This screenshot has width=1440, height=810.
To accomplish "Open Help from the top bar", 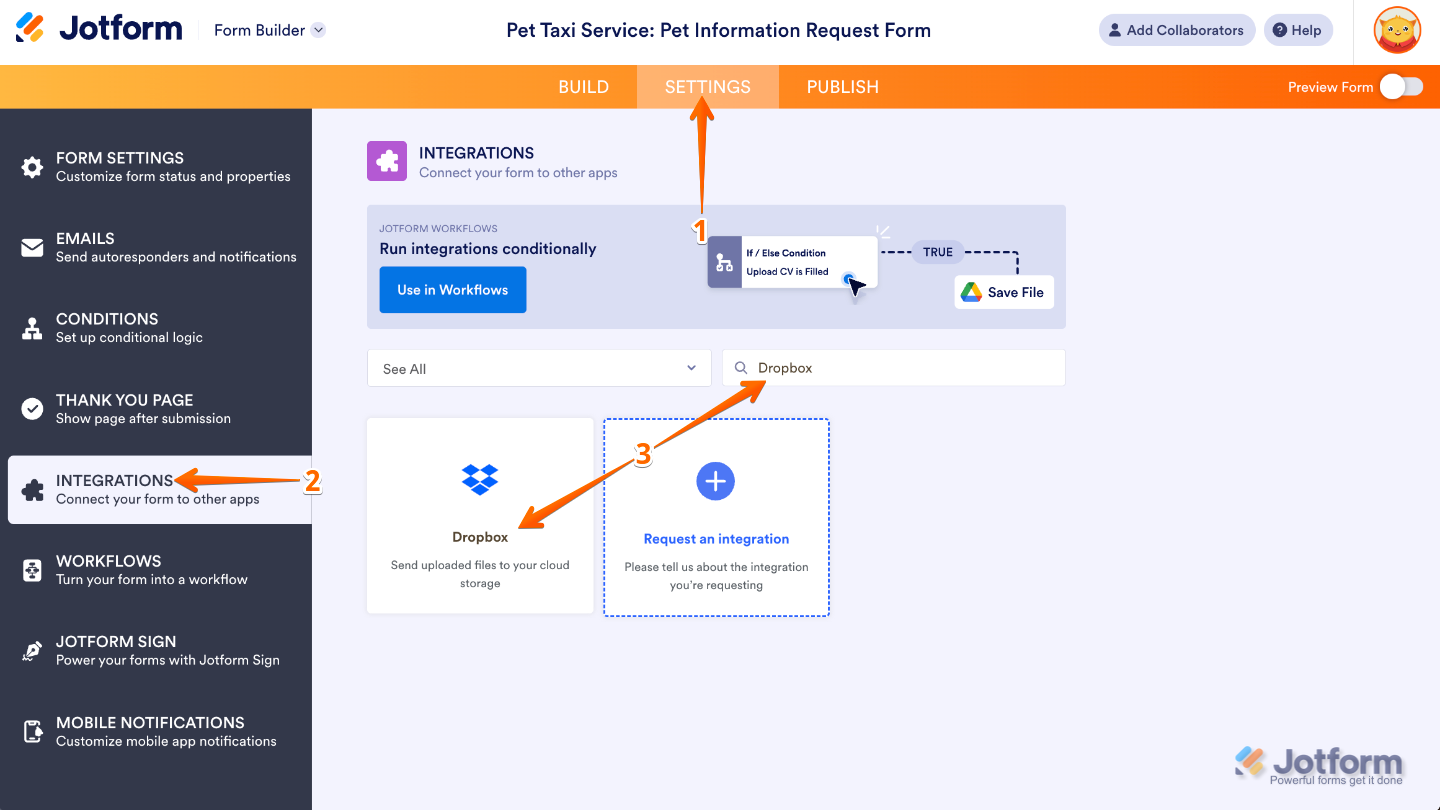I will tap(1298, 30).
